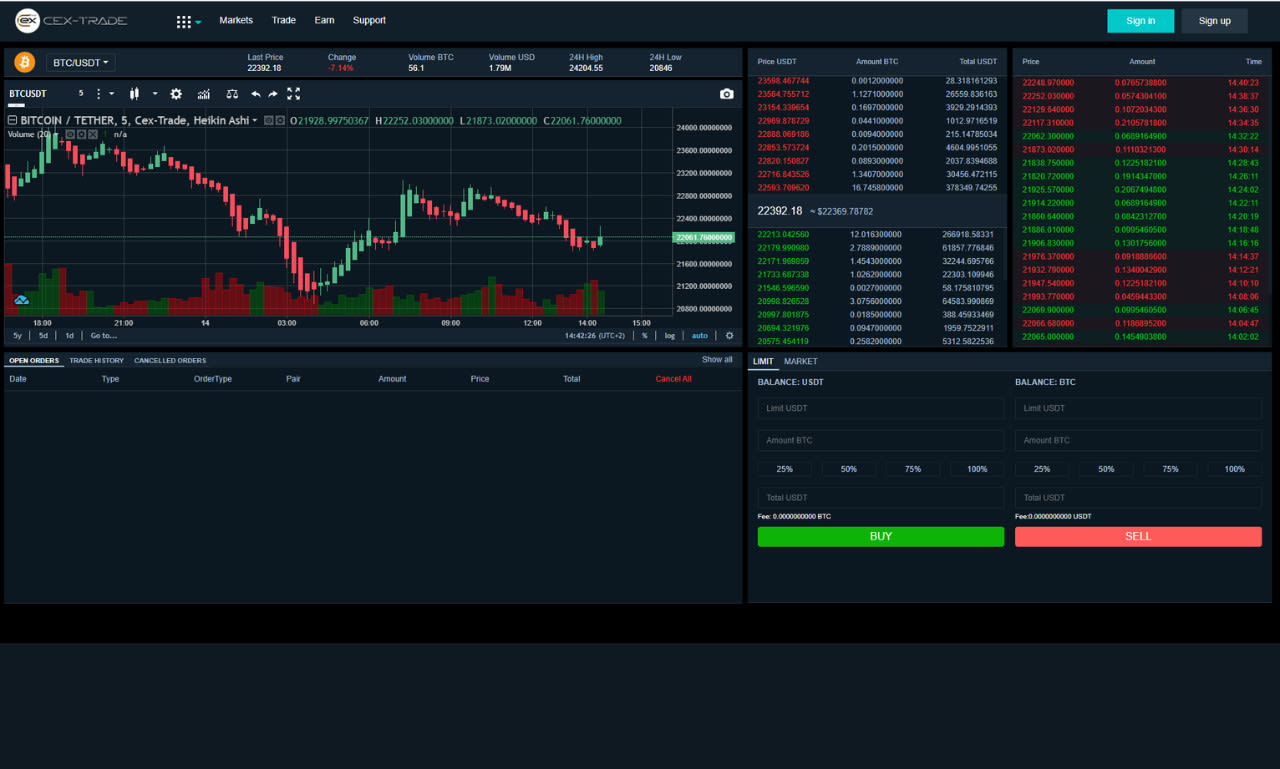
Task: Select 25% of USDT balance to buy
Action: 785,469
